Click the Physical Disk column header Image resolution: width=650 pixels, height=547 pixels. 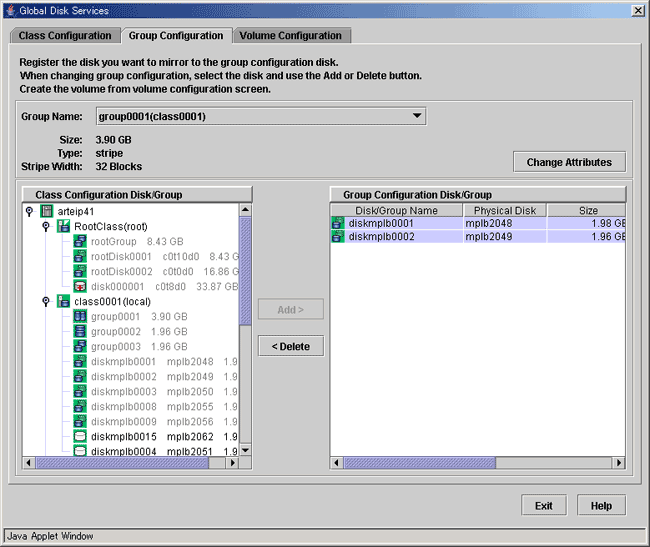(x=504, y=210)
